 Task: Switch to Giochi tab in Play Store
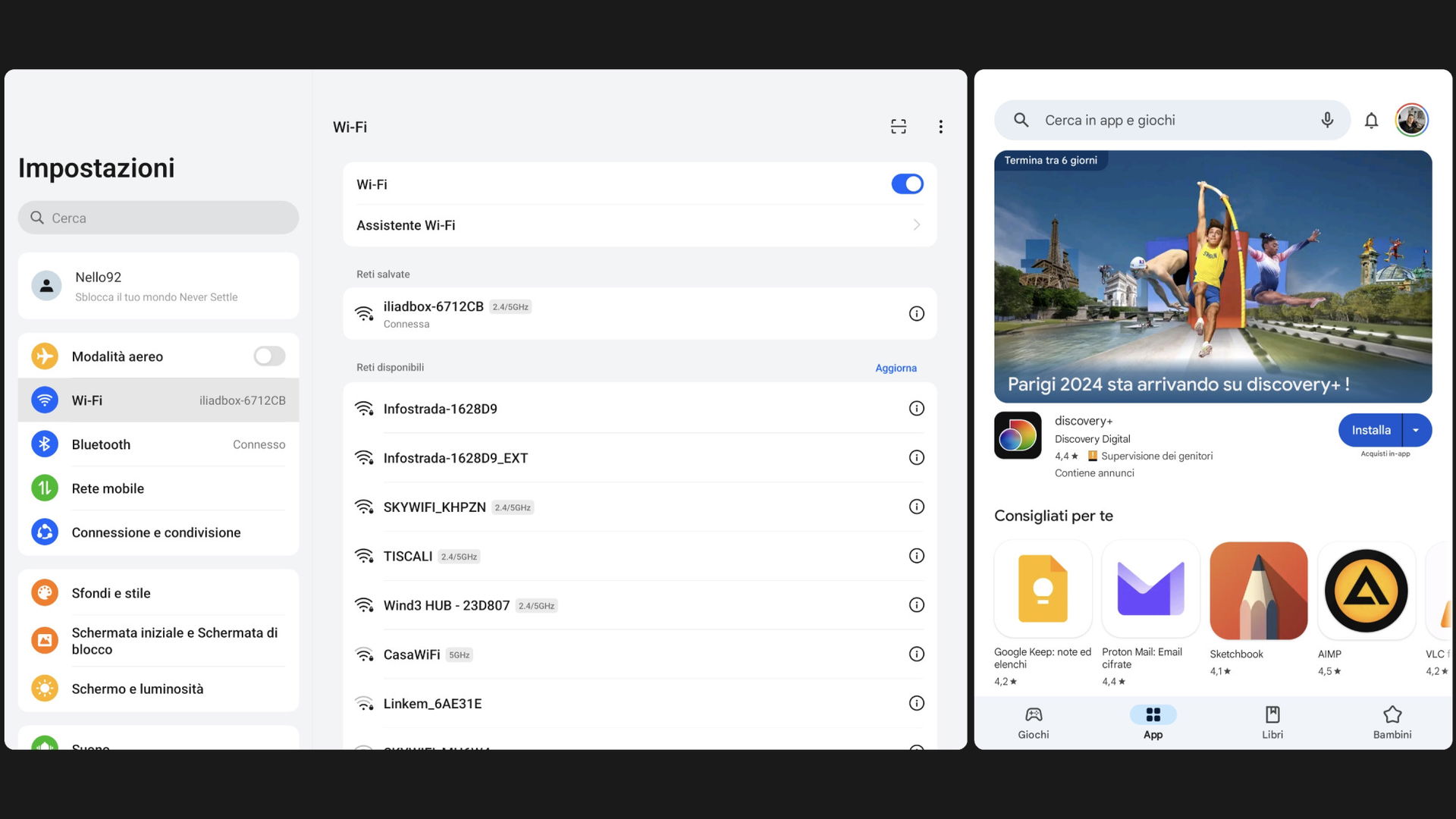click(x=1034, y=723)
